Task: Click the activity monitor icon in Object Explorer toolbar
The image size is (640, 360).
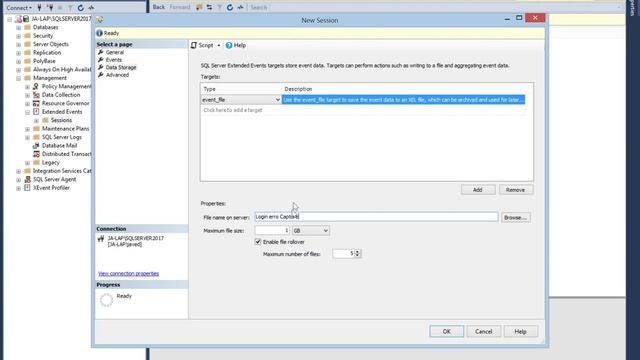Action: (x=91, y=7)
